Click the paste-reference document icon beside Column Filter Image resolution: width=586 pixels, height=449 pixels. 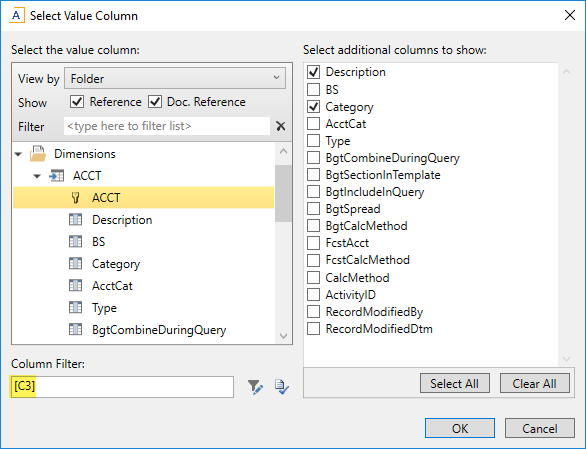(281, 387)
